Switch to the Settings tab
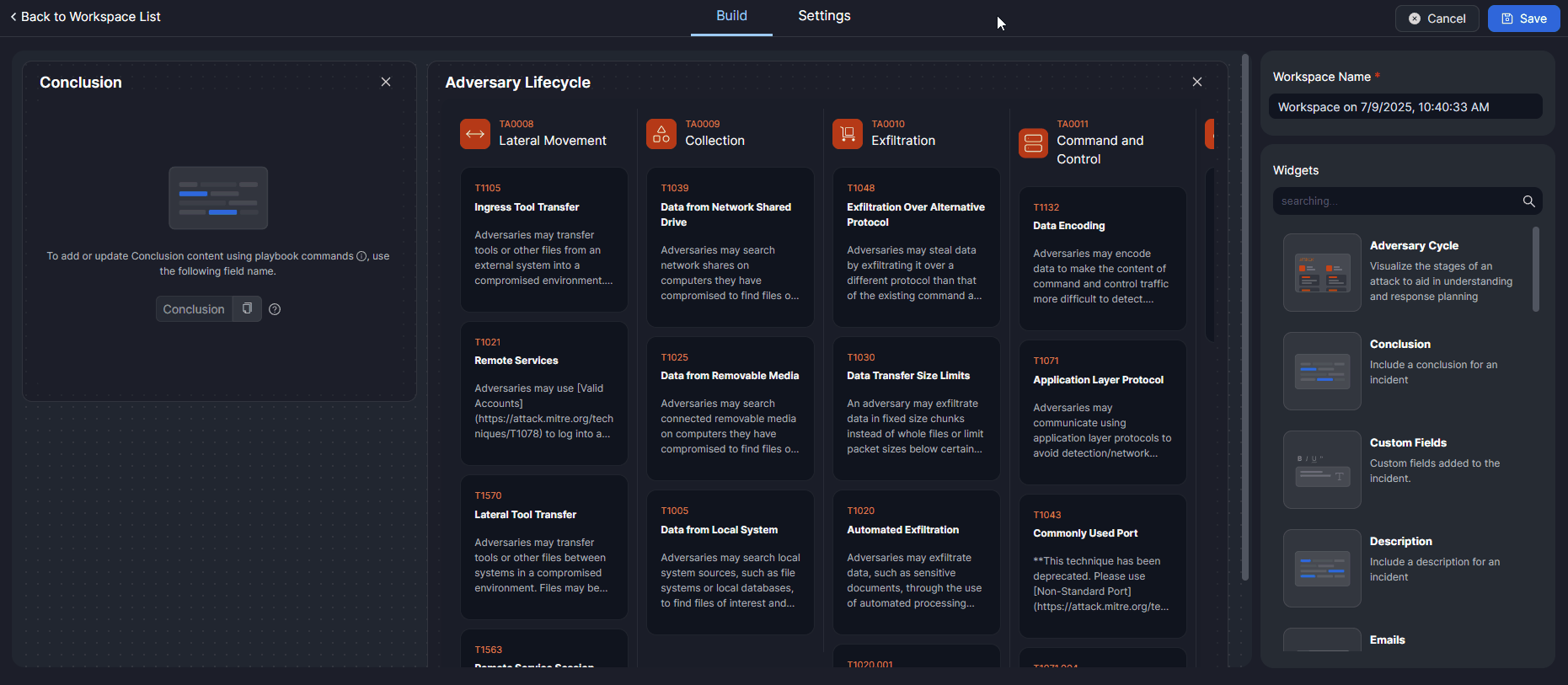The height and width of the screenshot is (685, 1568). tap(824, 16)
